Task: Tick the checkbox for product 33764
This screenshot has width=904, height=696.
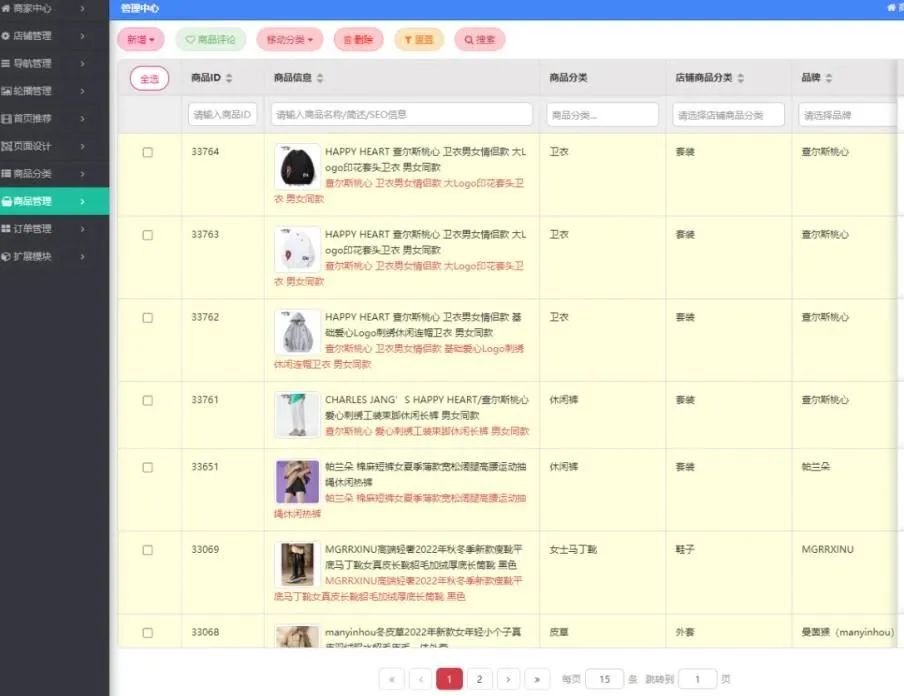Action: click(146, 152)
